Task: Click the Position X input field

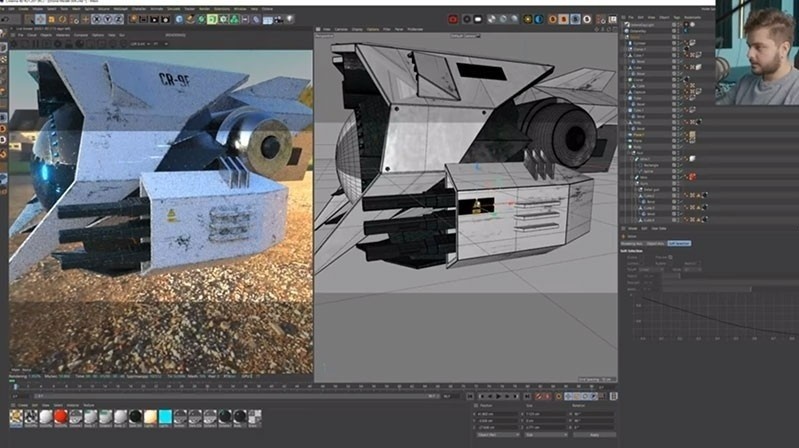Action: click(498, 414)
